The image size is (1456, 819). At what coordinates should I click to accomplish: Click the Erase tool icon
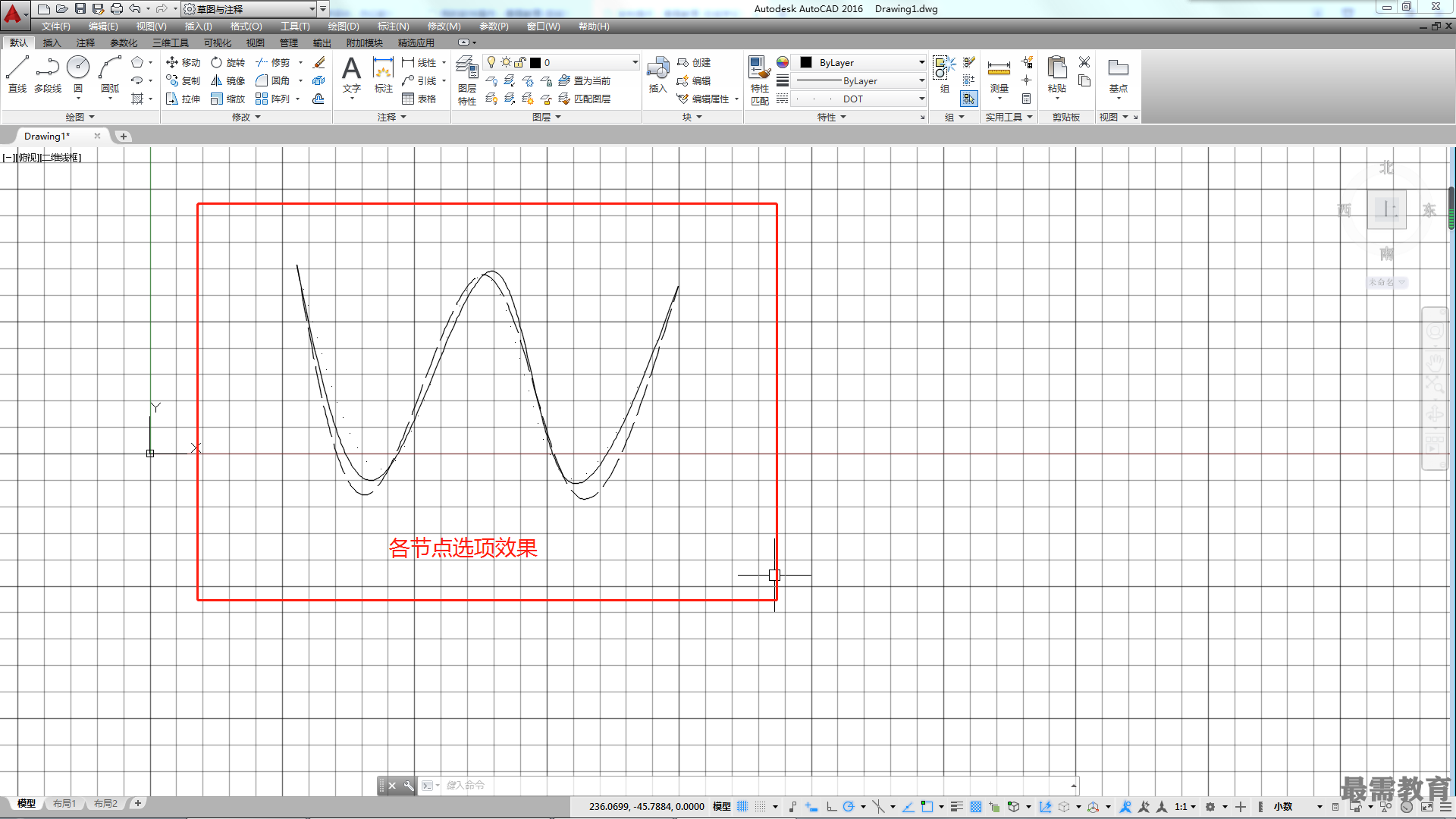(x=319, y=62)
